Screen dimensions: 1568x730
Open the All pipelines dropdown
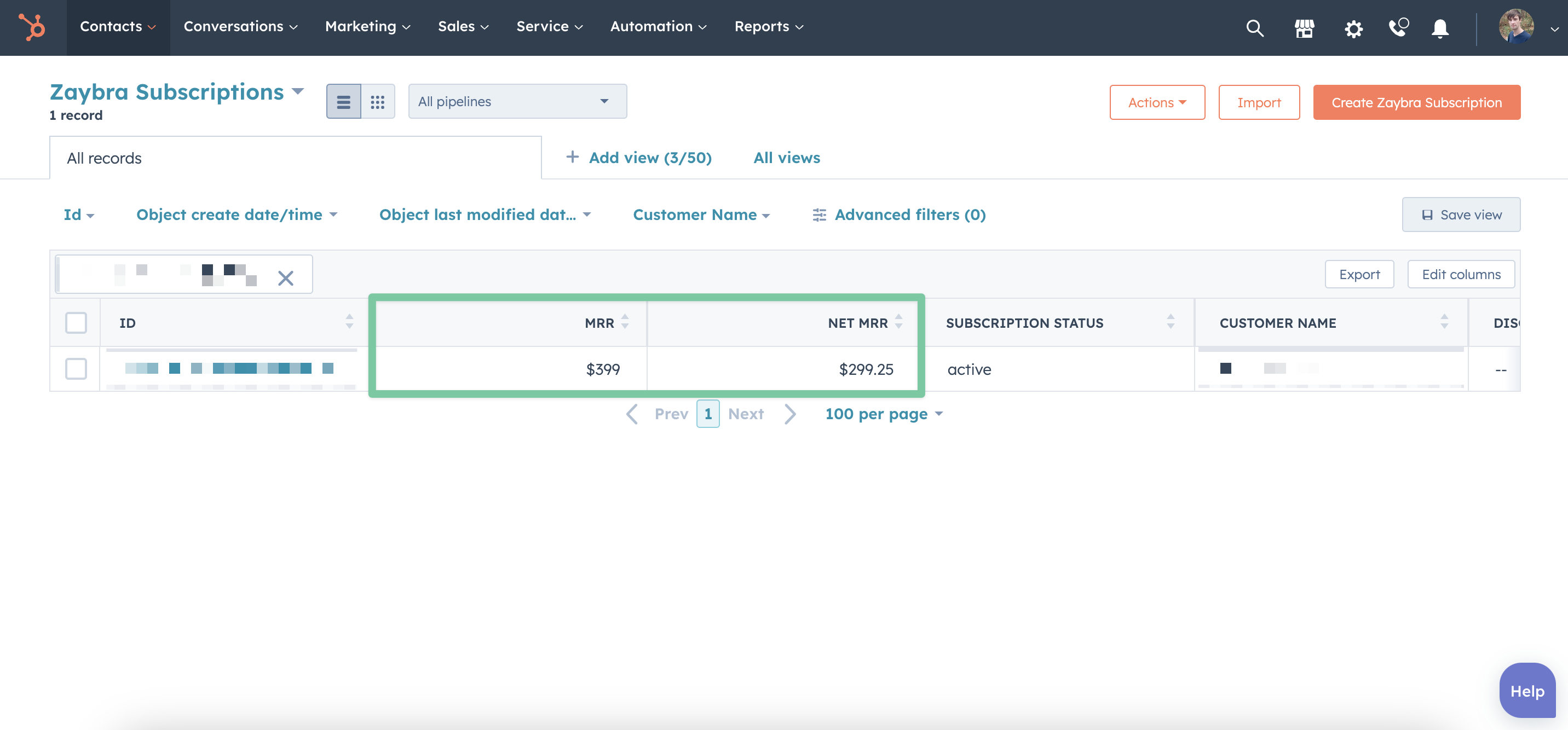click(517, 102)
